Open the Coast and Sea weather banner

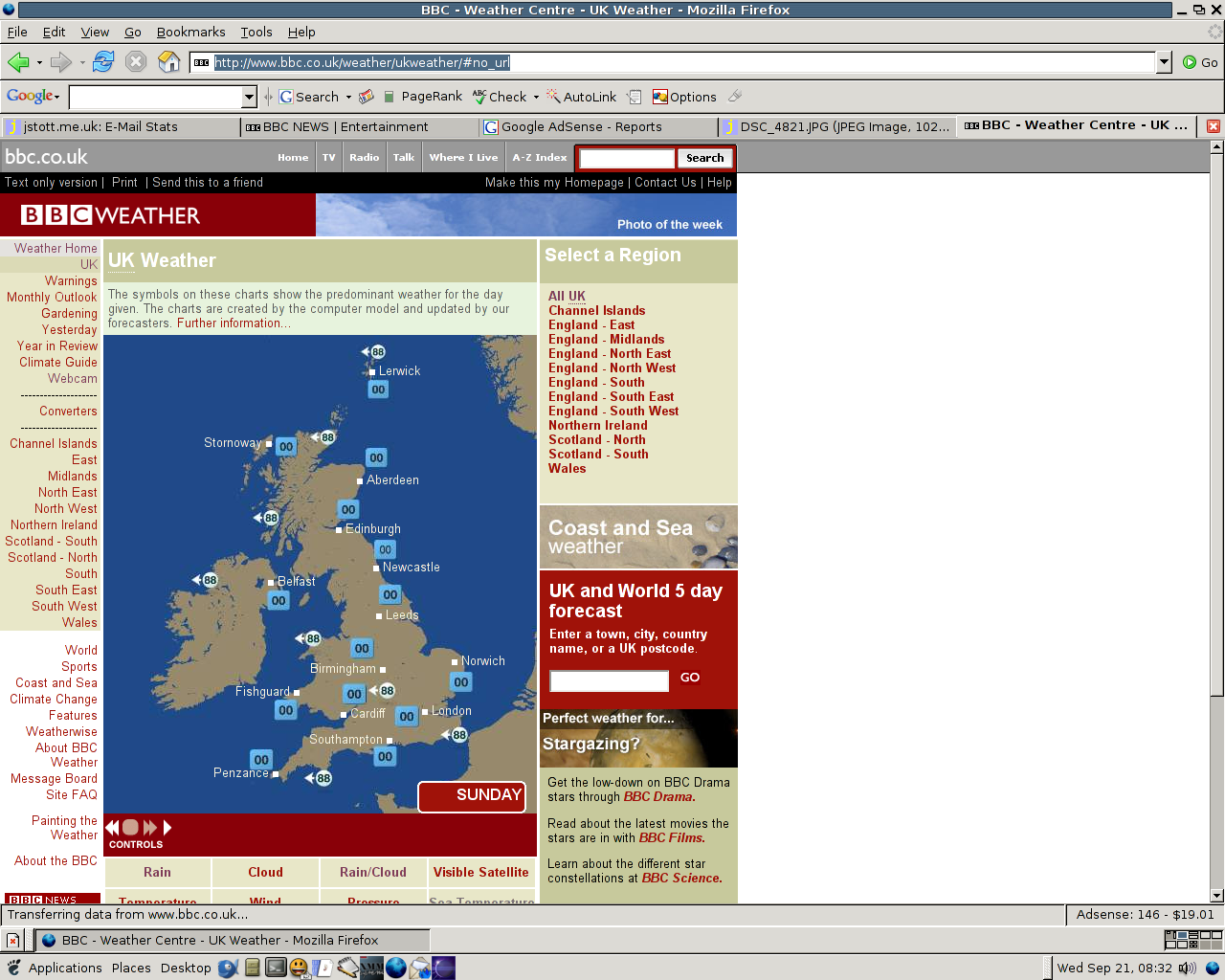pyautogui.click(x=638, y=537)
